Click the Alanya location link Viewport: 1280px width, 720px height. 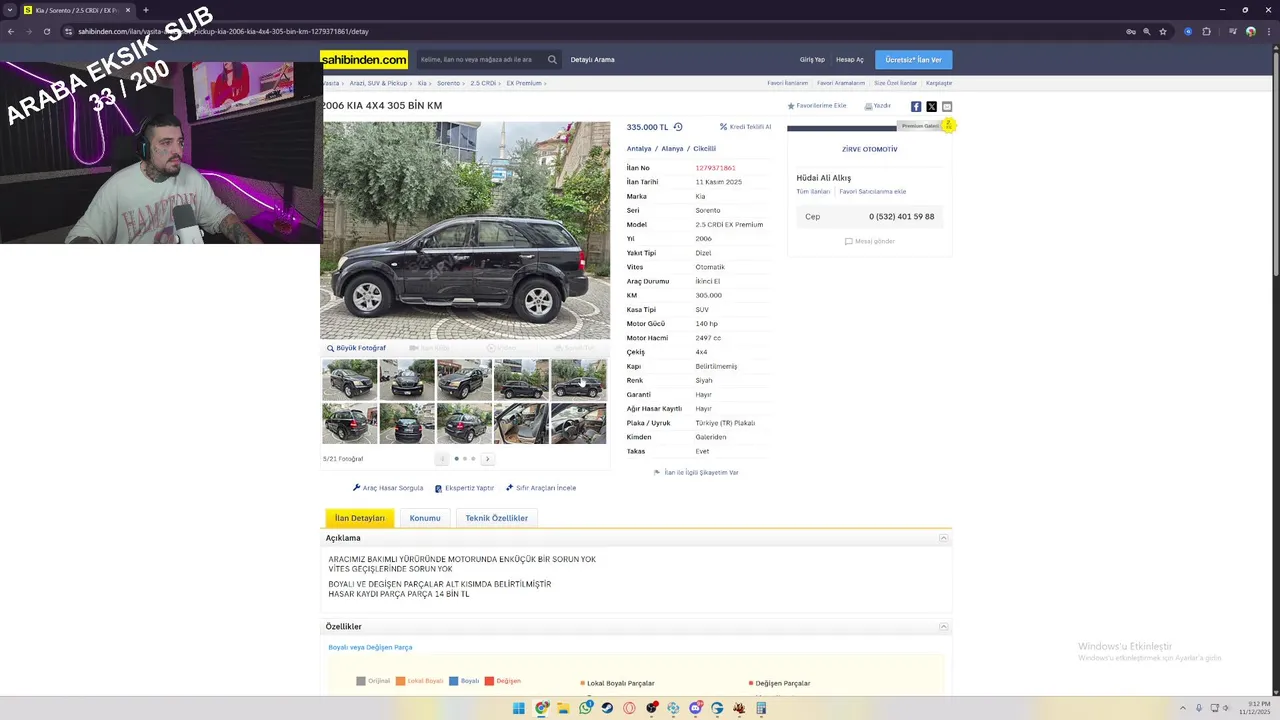tap(672, 149)
